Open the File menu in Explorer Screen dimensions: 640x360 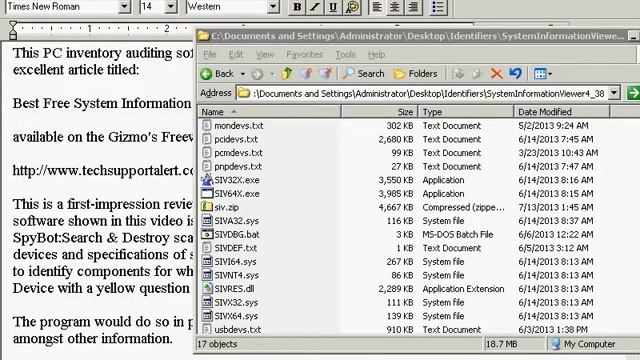pyautogui.click(x=209, y=55)
